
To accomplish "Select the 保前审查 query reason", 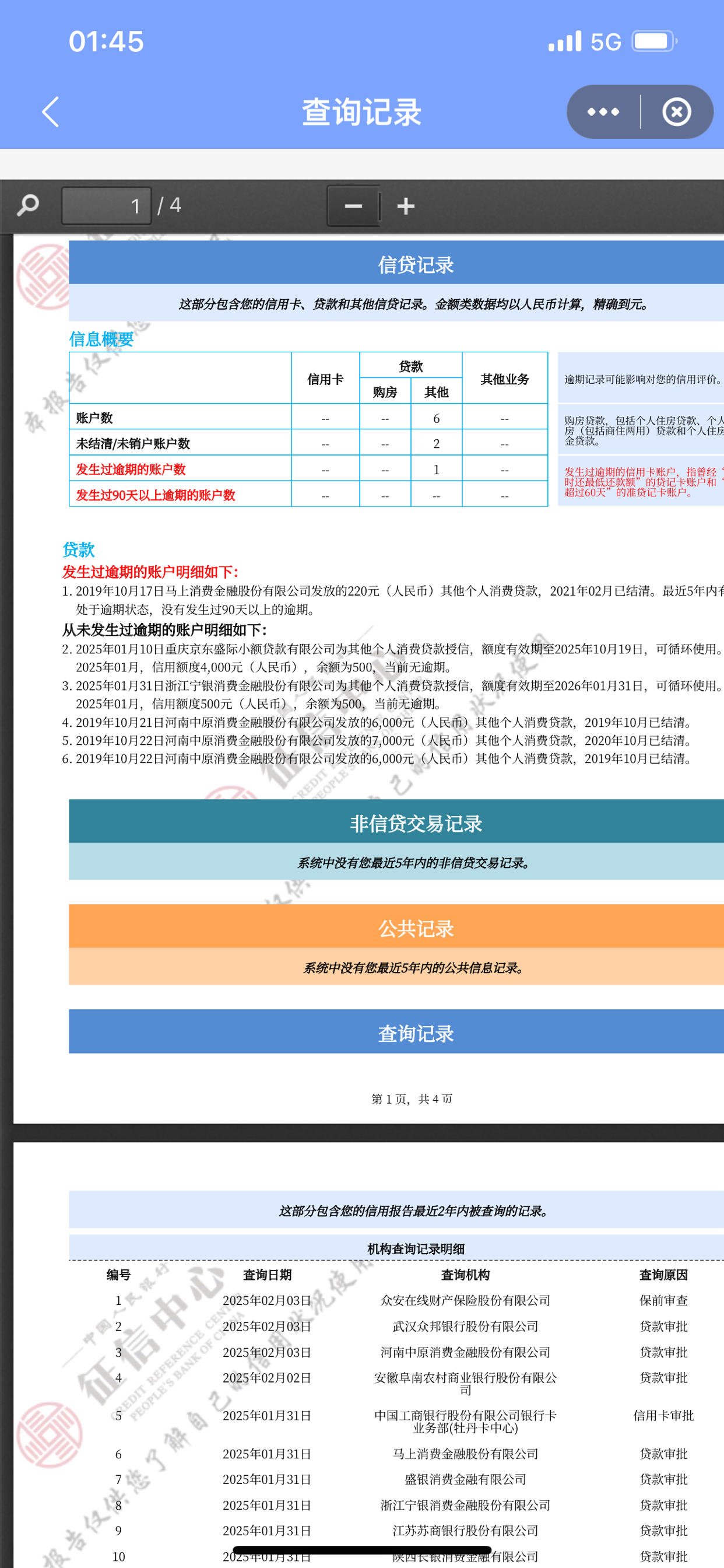I will tap(664, 1300).
